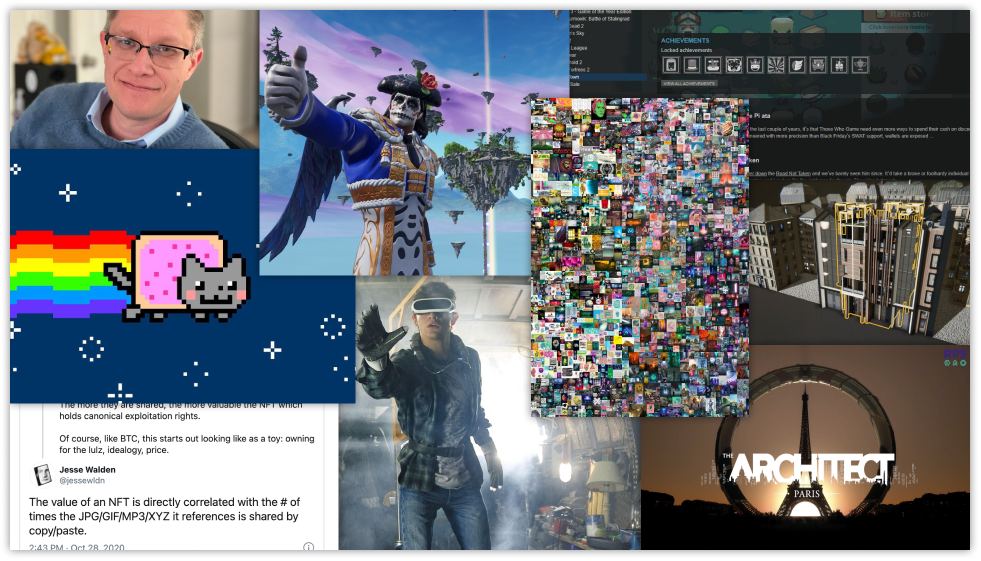Screen dimensions: 981x561
Task: Click the first locked achievement icon in row
Action: click(x=671, y=64)
